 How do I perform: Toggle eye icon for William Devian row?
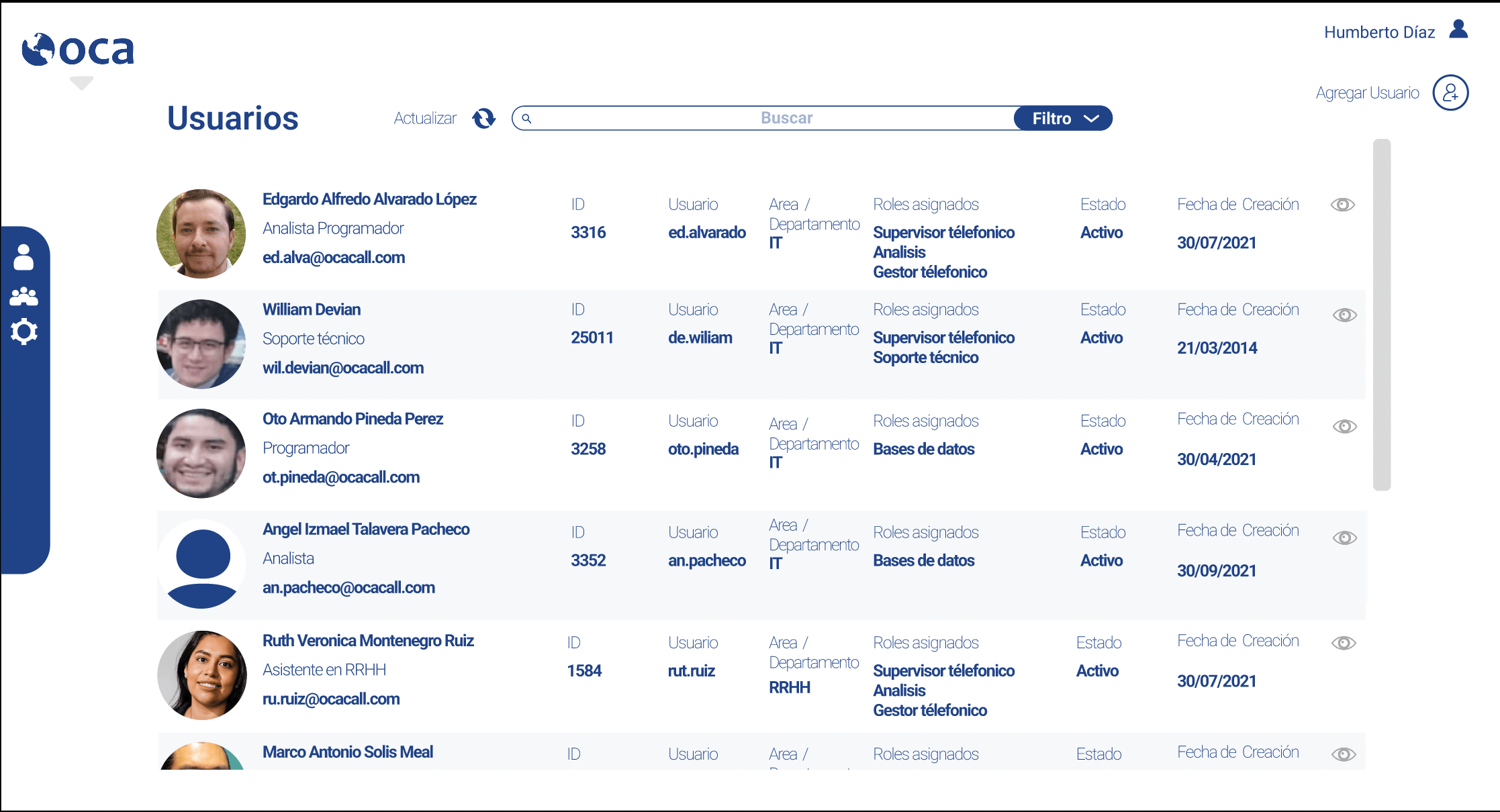tap(1344, 315)
